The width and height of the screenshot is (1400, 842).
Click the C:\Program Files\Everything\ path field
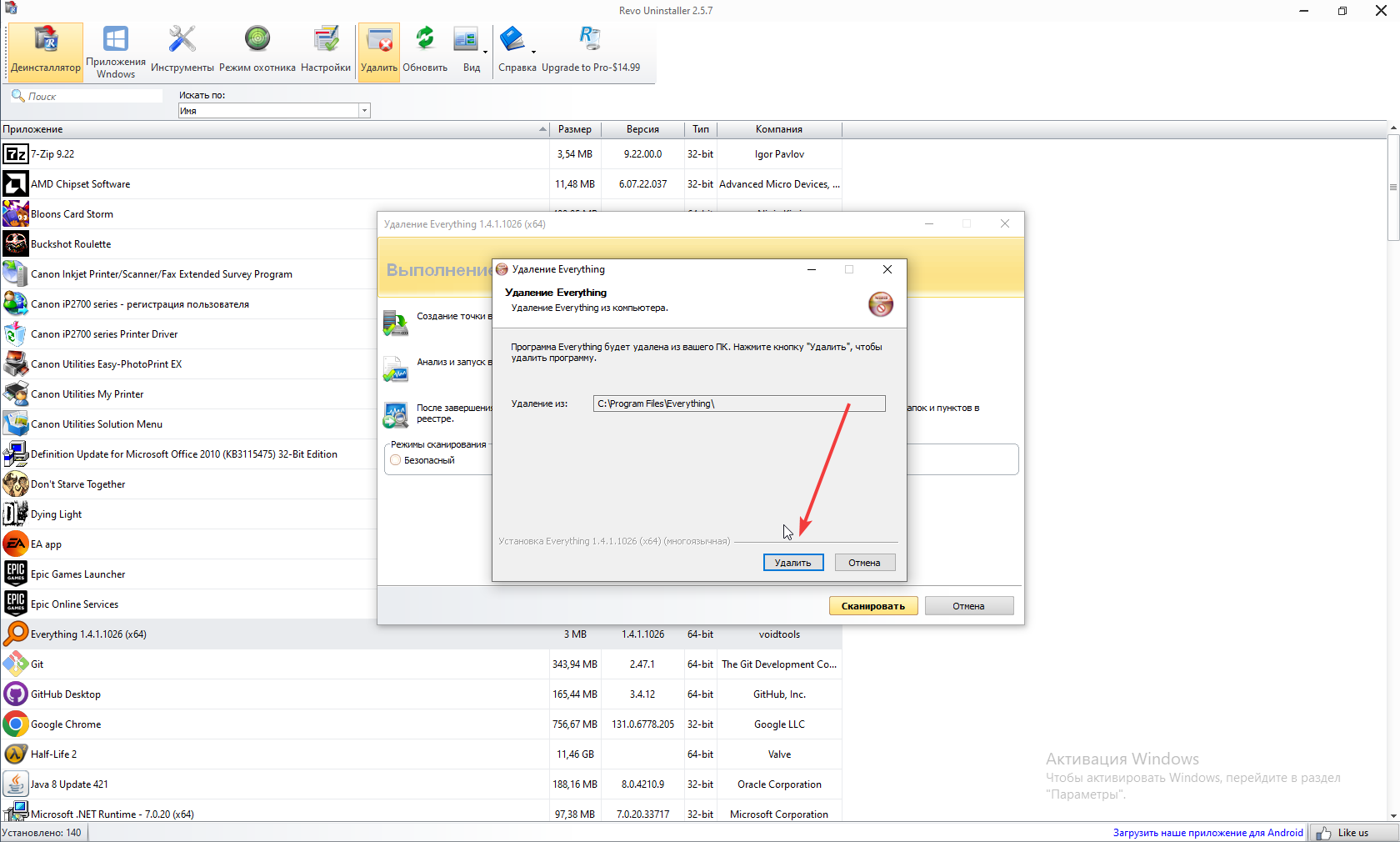tap(739, 403)
